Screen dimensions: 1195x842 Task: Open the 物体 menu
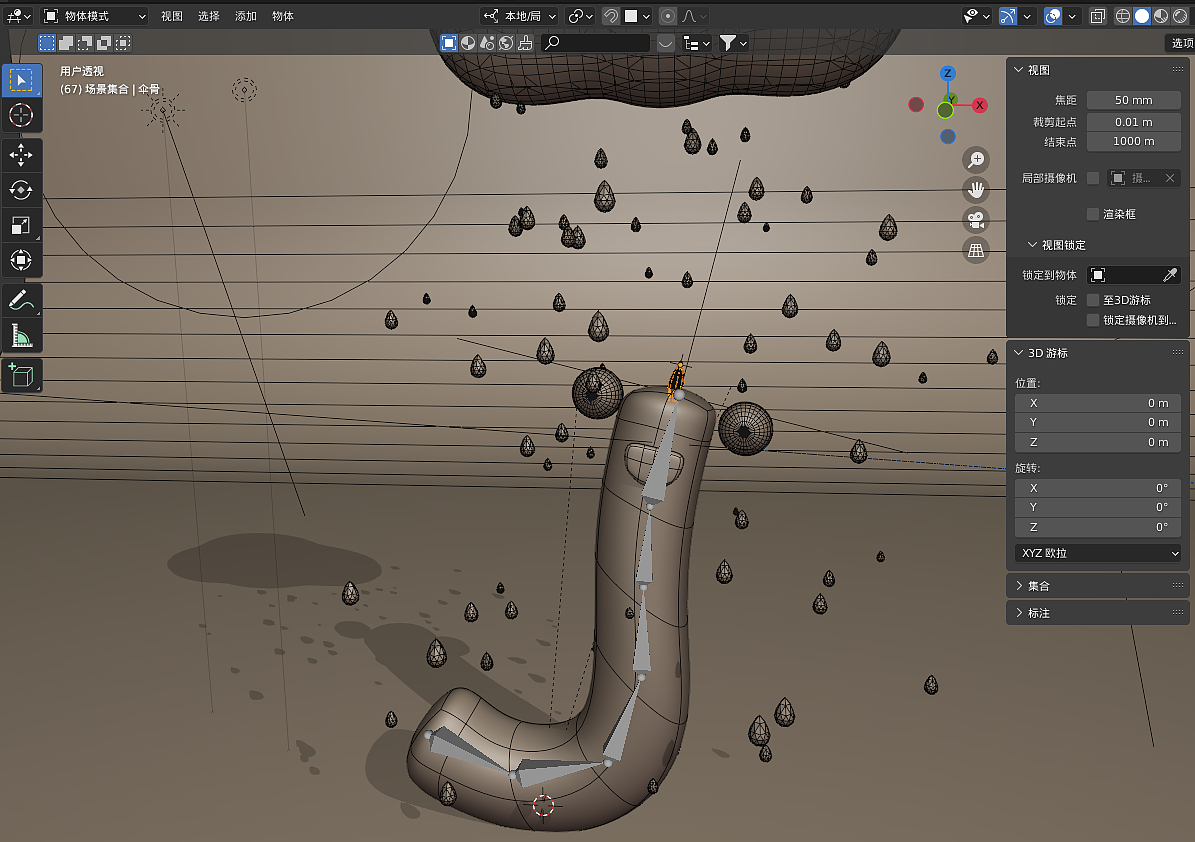coord(283,16)
